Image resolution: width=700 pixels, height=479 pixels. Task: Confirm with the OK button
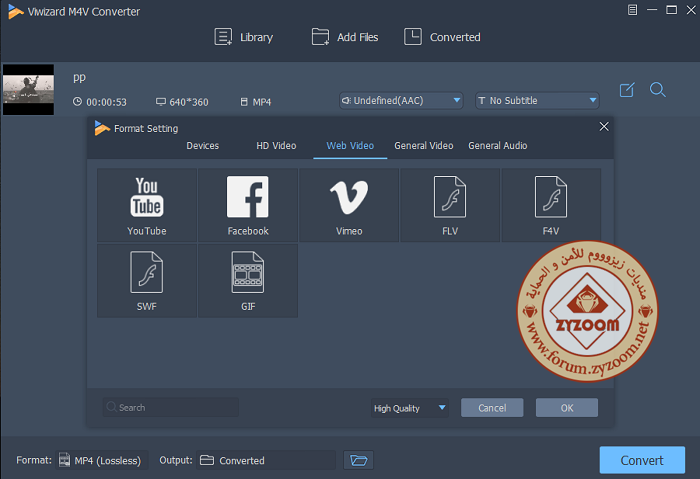tap(567, 408)
